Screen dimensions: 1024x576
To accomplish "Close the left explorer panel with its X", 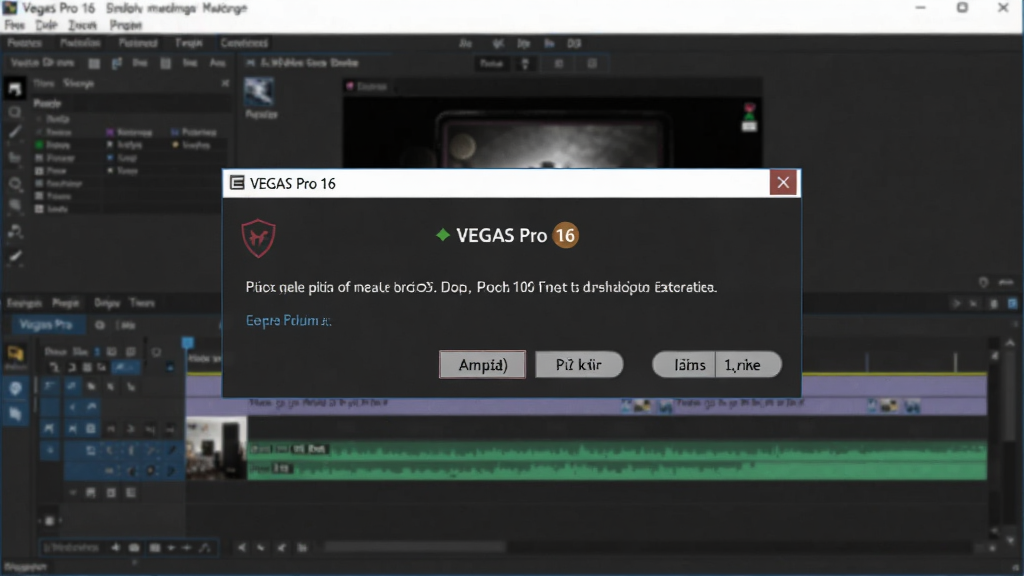I will [225, 84].
